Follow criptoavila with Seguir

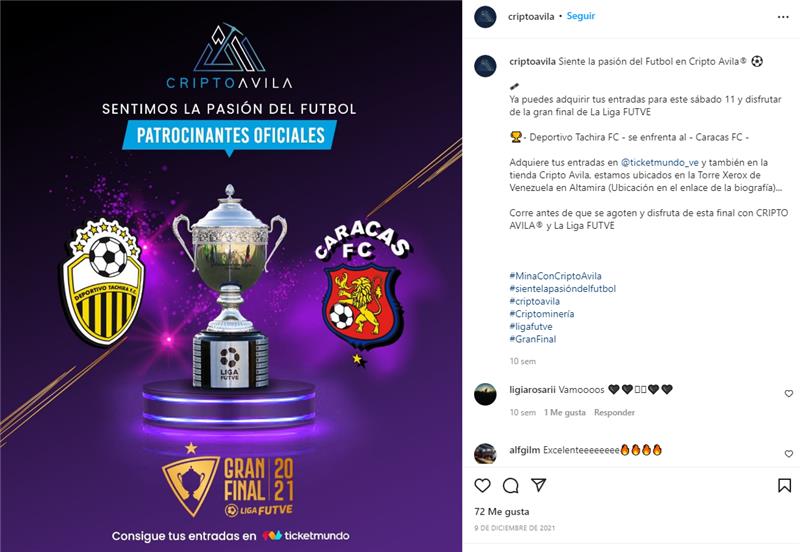pyautogui.click(x=581, y=16)
